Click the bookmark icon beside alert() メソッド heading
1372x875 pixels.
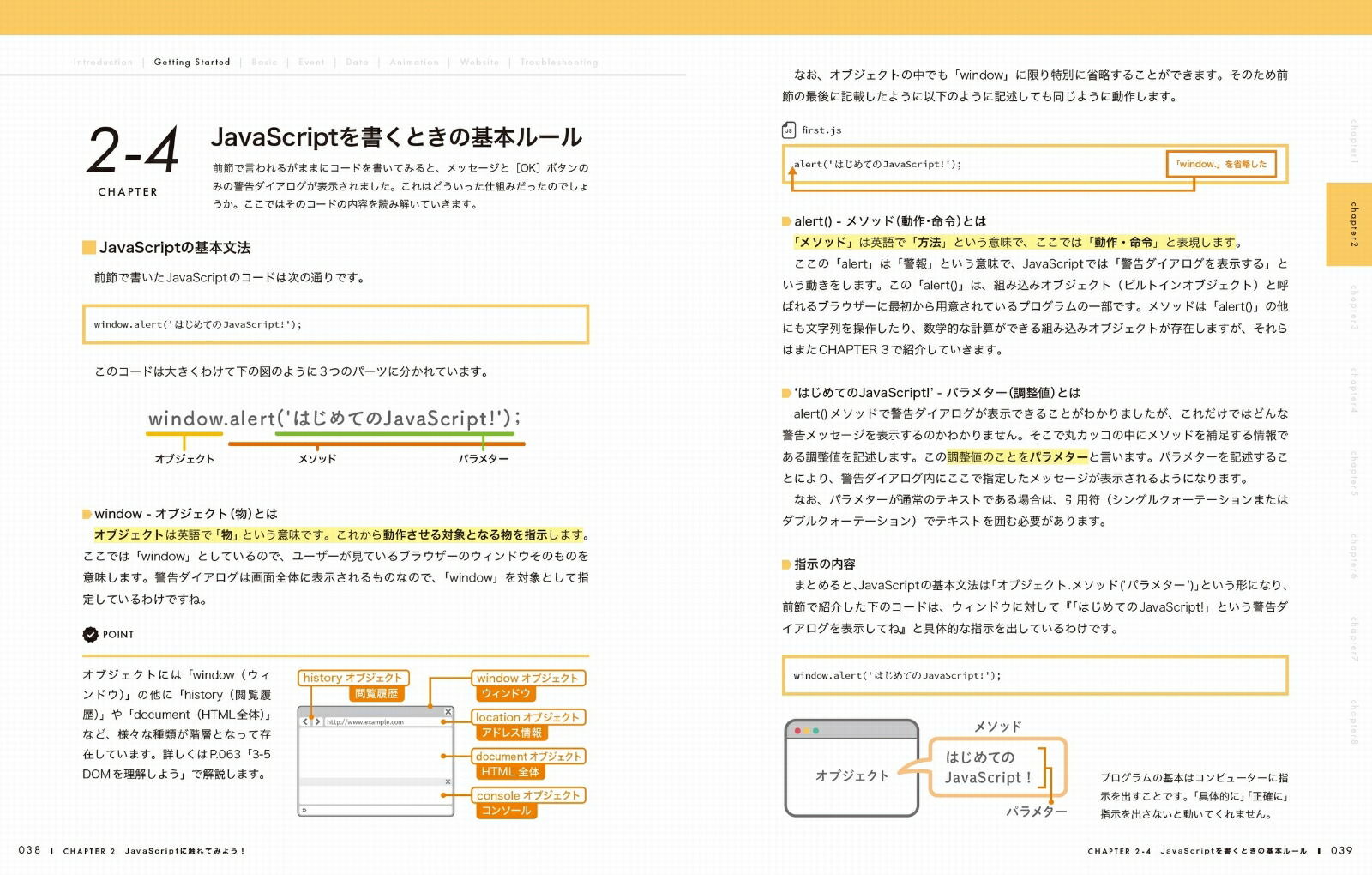[x=785, y=220]
